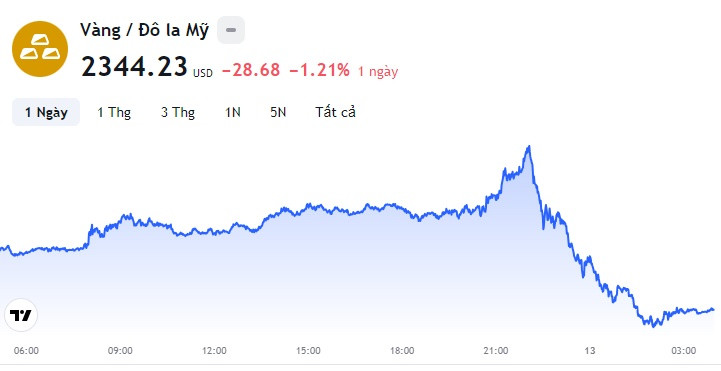The image size is (721, 371).
Task: Open the TradingView logo badge
Action: tap(21, 315)
